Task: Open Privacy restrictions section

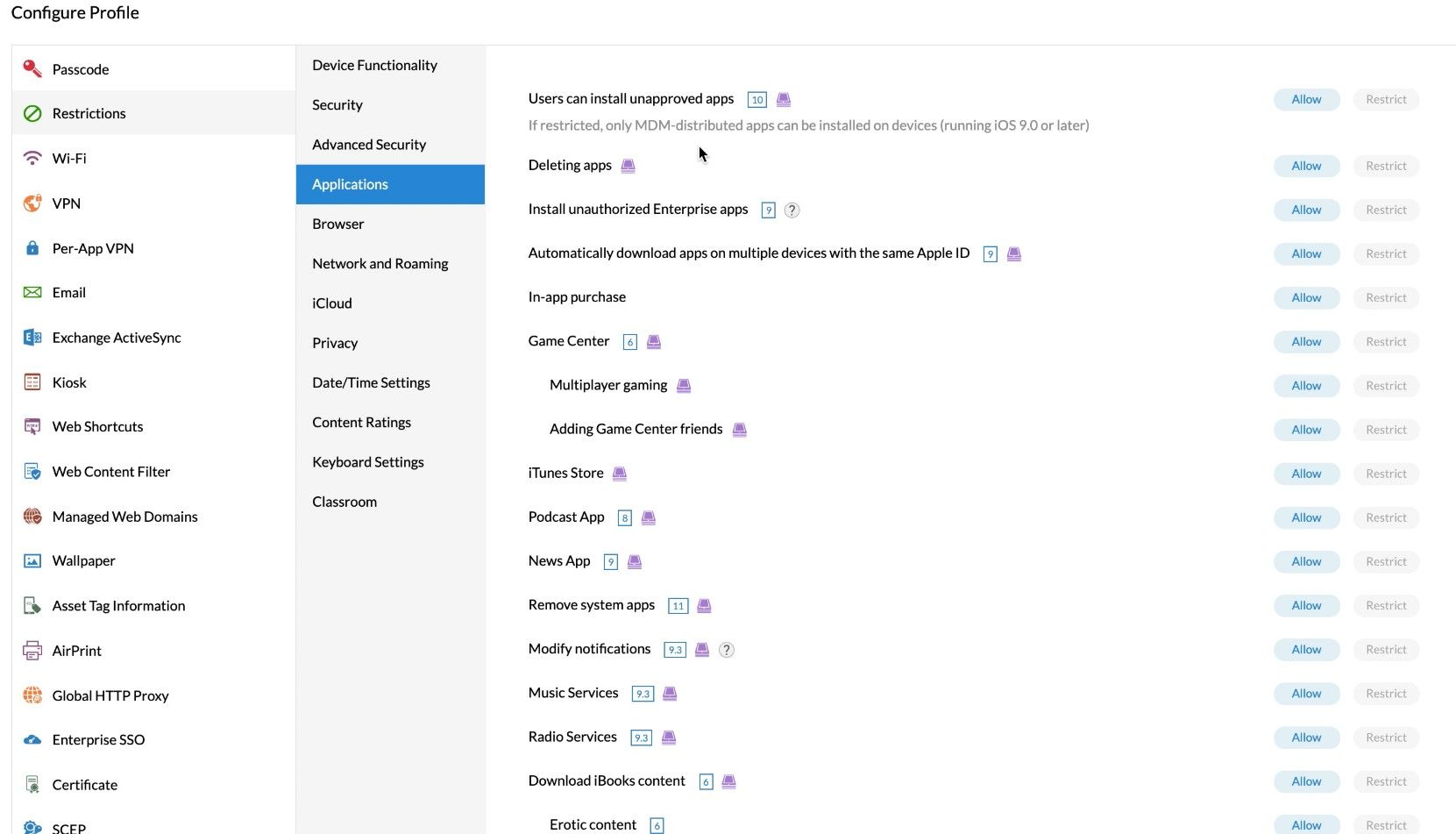Action: tap(391, 343)
